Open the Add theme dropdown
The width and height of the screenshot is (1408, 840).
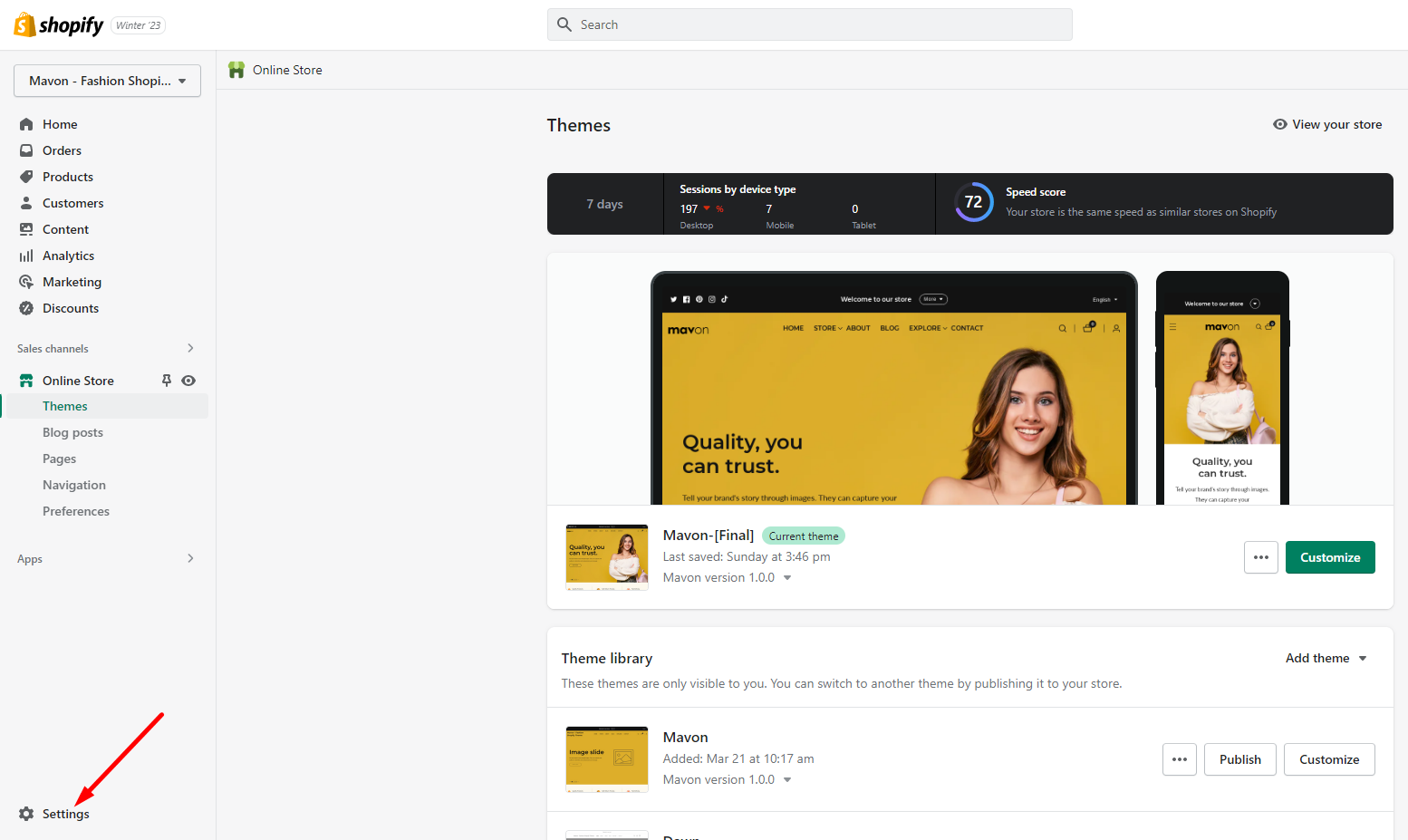[1326, 658]
